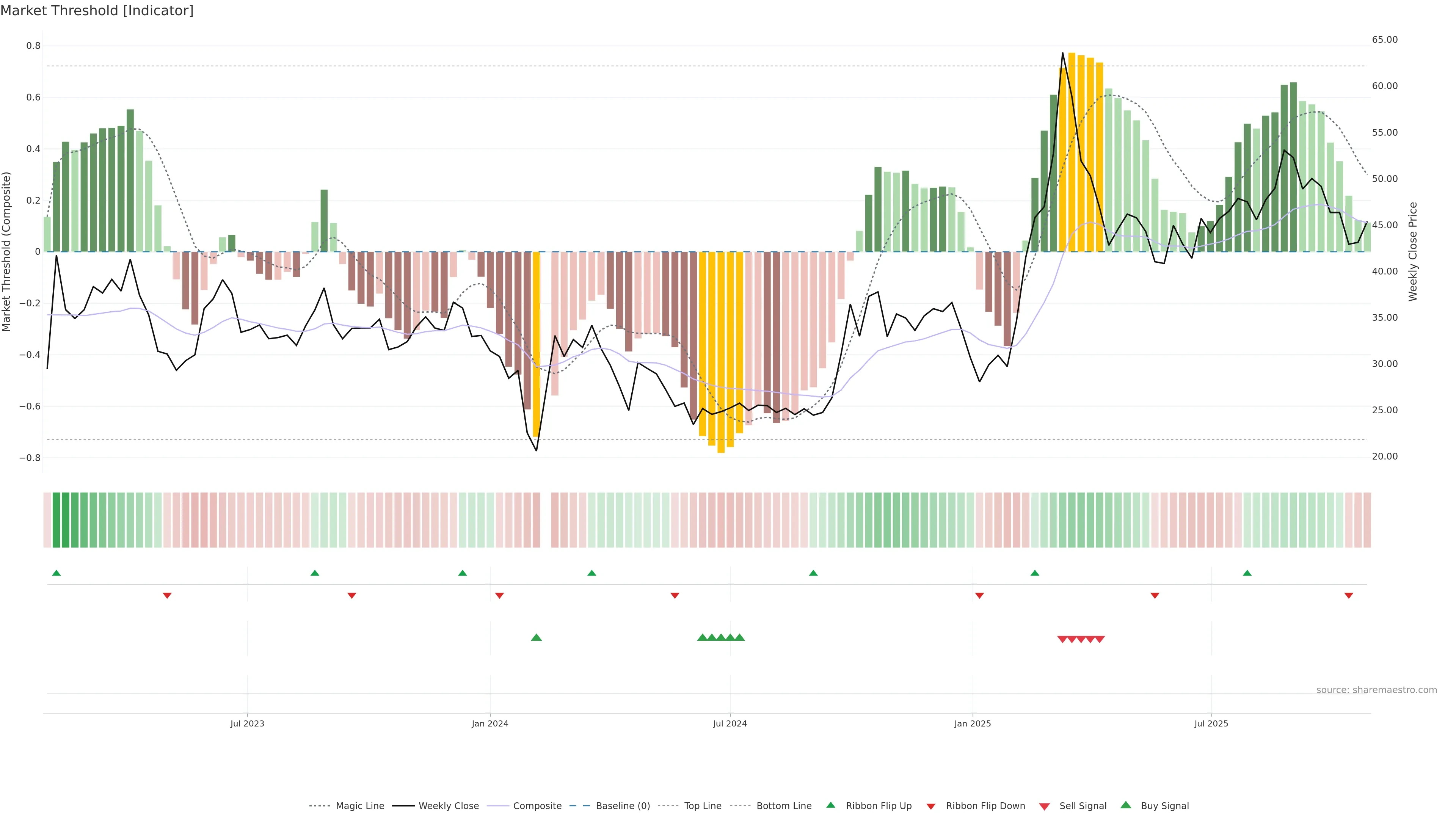Click the source: sharemaestro.com text
1456x819 pixels.
1376,690
